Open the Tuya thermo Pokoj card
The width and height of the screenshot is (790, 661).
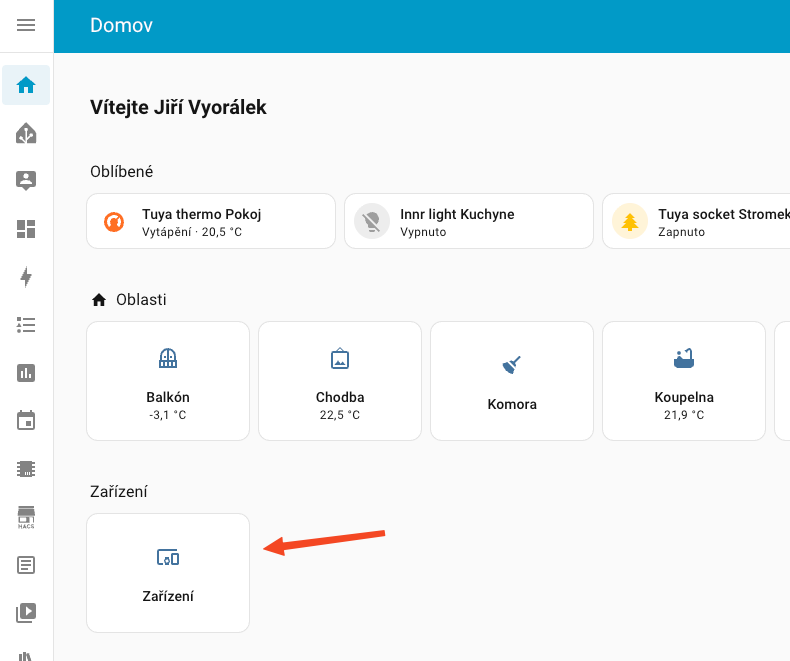click(211, 221)
